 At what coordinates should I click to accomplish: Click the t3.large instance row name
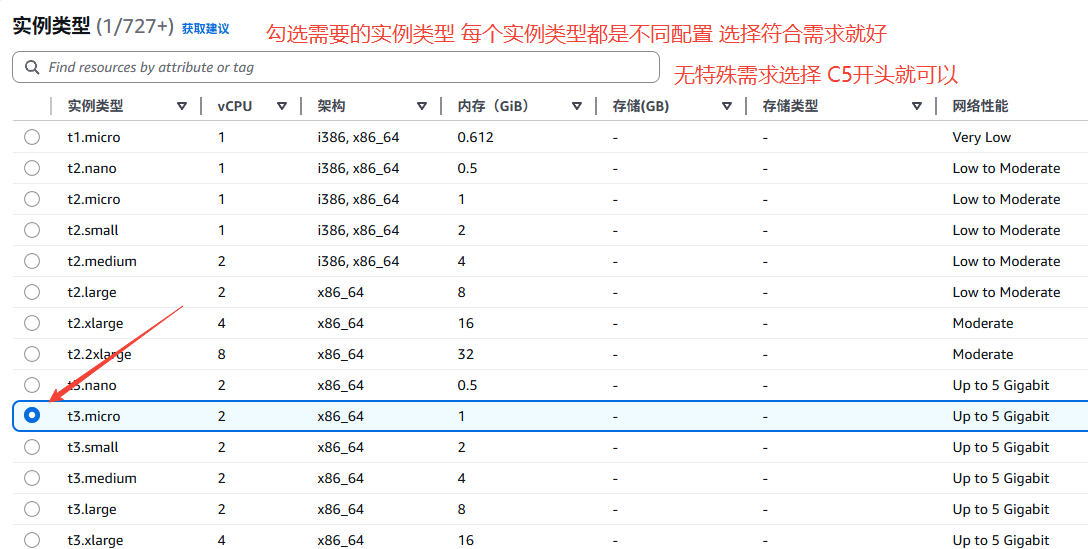click(92, 509)
